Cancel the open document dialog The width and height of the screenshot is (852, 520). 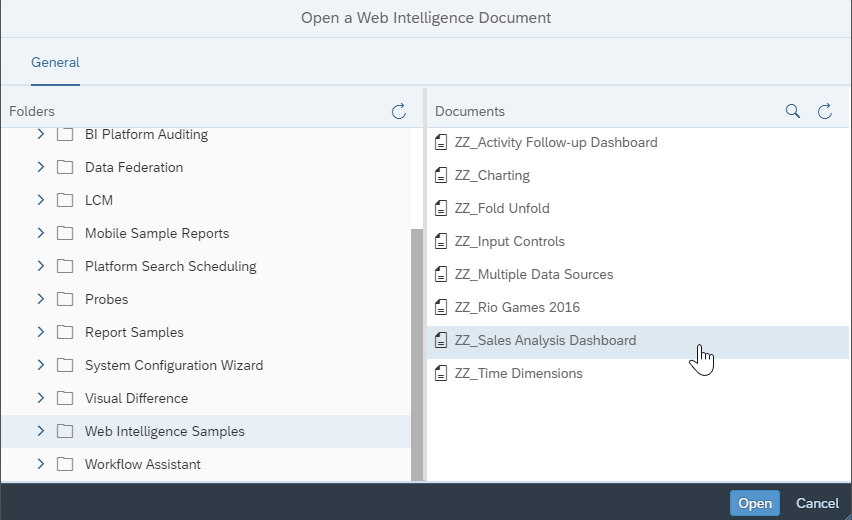tap(817, 503)
